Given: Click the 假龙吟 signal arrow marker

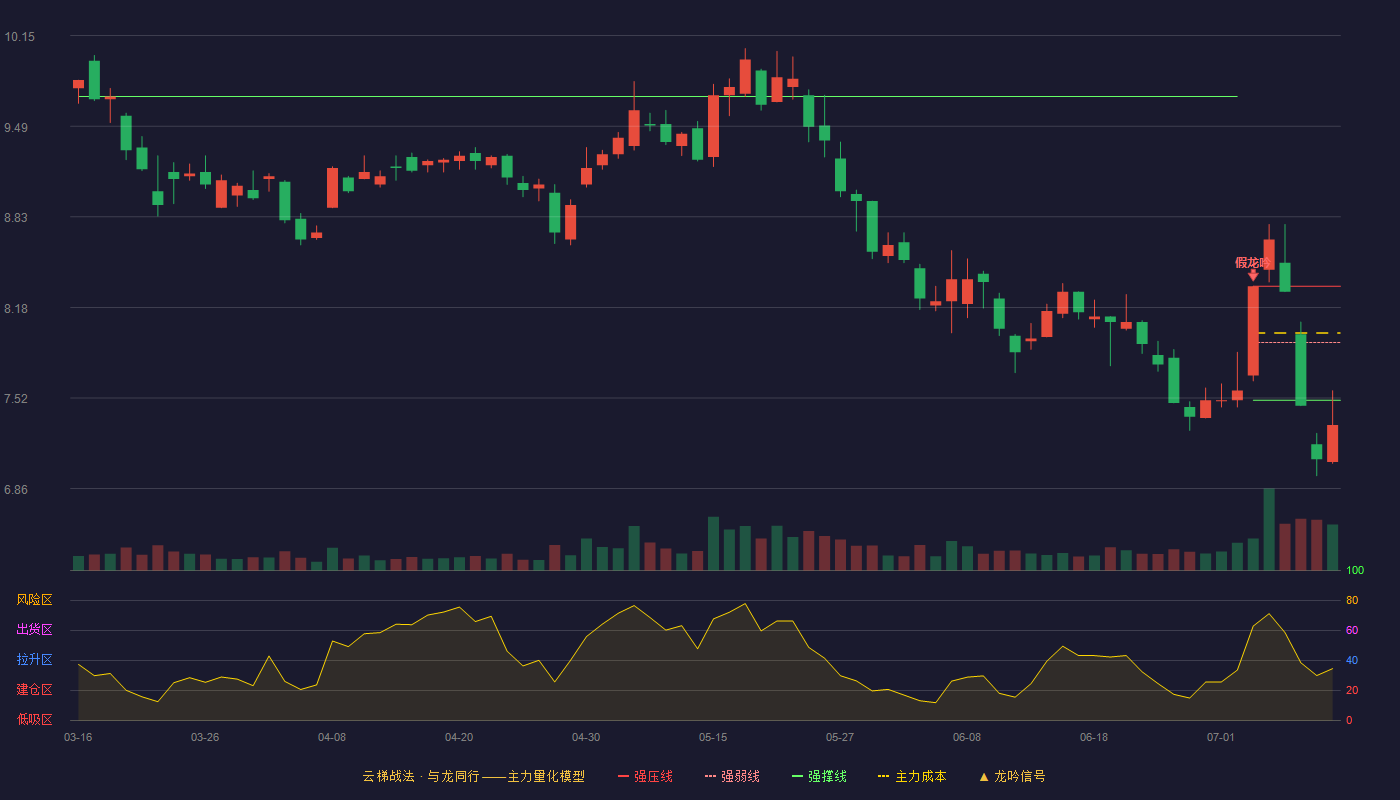Looking at the screenshot, I should pos(1253,275).
